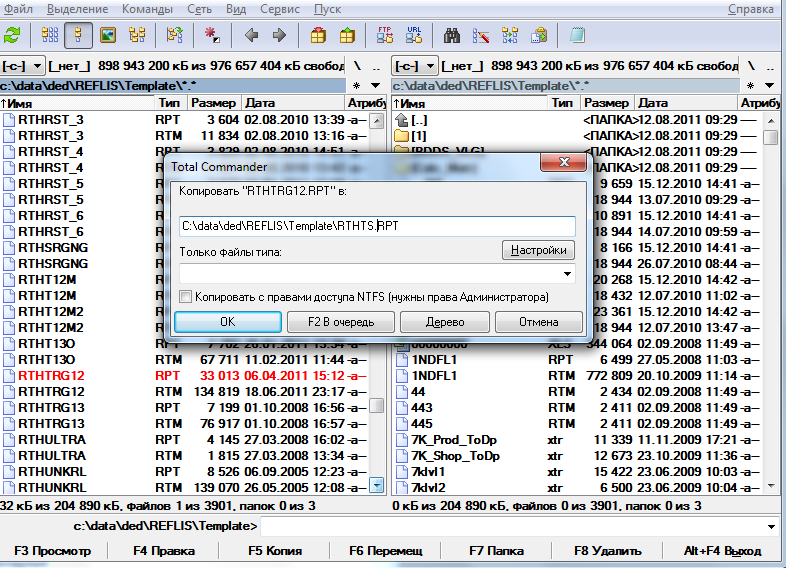
Task: Click the Pack files box icon
Action: [x=318, y=35]
